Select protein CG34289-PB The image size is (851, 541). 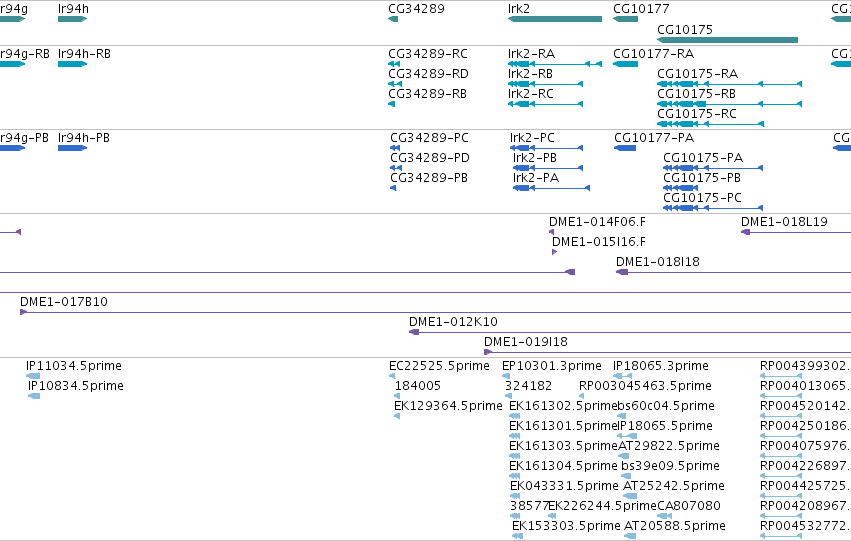point(429,178)
